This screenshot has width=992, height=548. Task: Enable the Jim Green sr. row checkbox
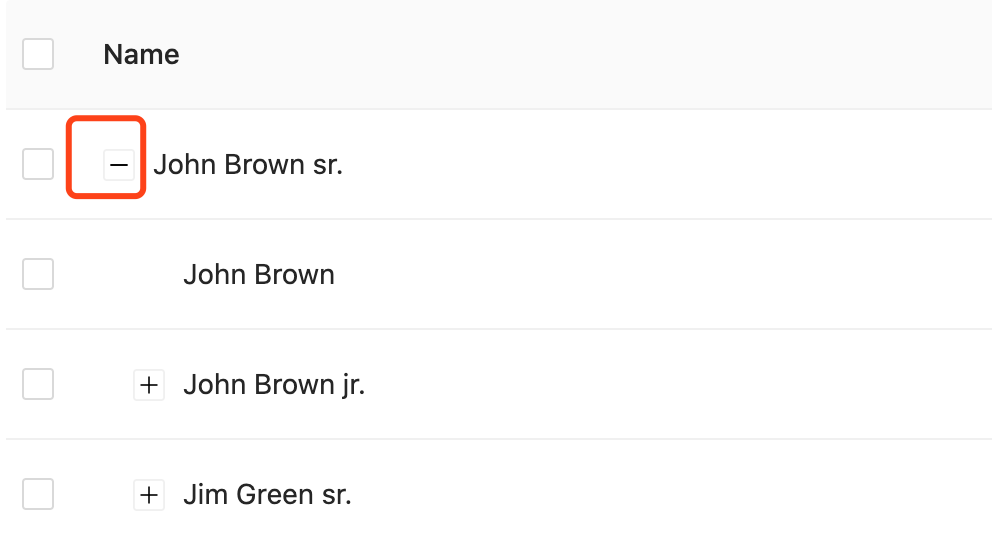pos(38,494)
